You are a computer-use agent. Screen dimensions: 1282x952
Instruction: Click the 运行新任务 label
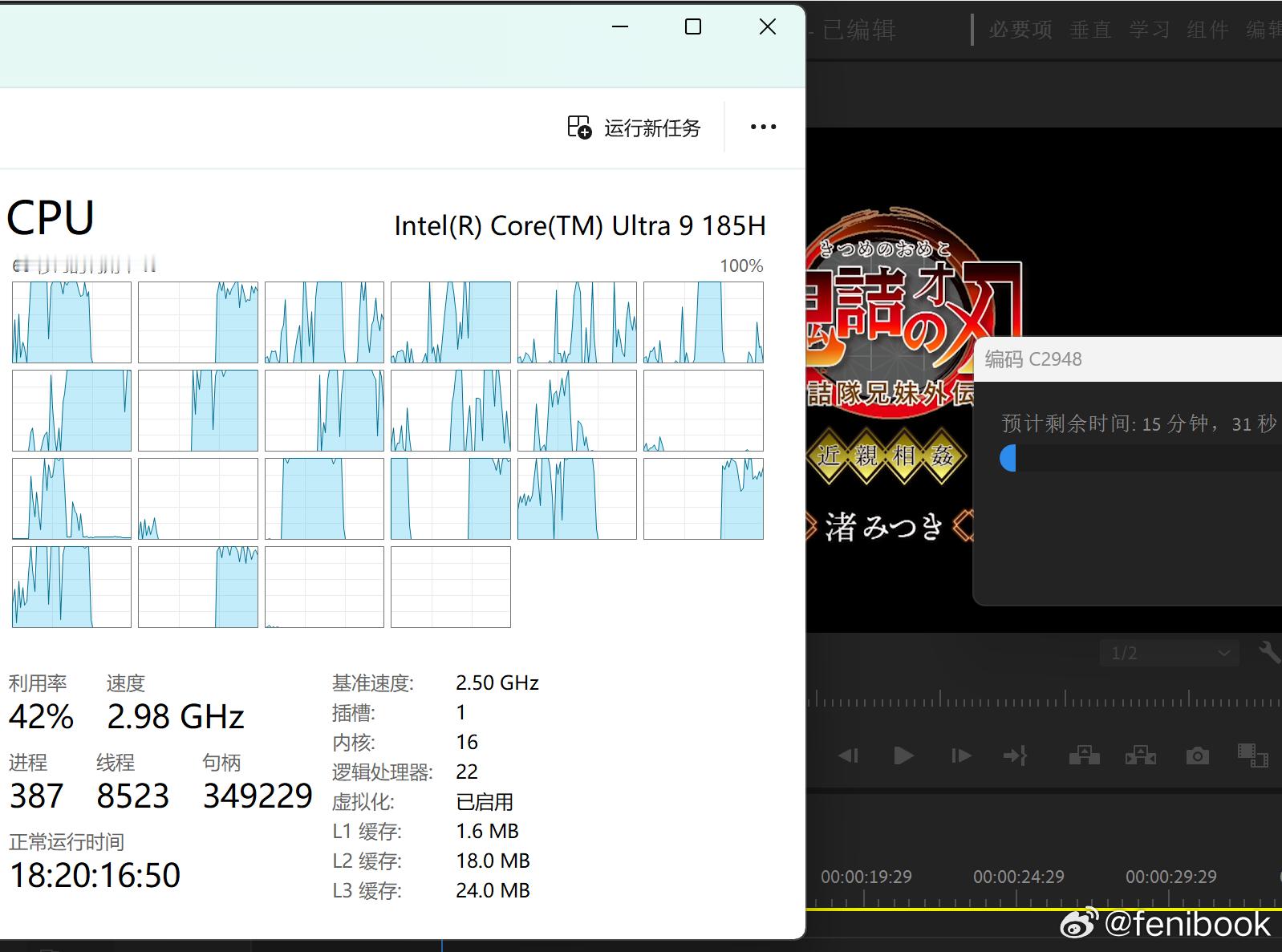(652, 128)
